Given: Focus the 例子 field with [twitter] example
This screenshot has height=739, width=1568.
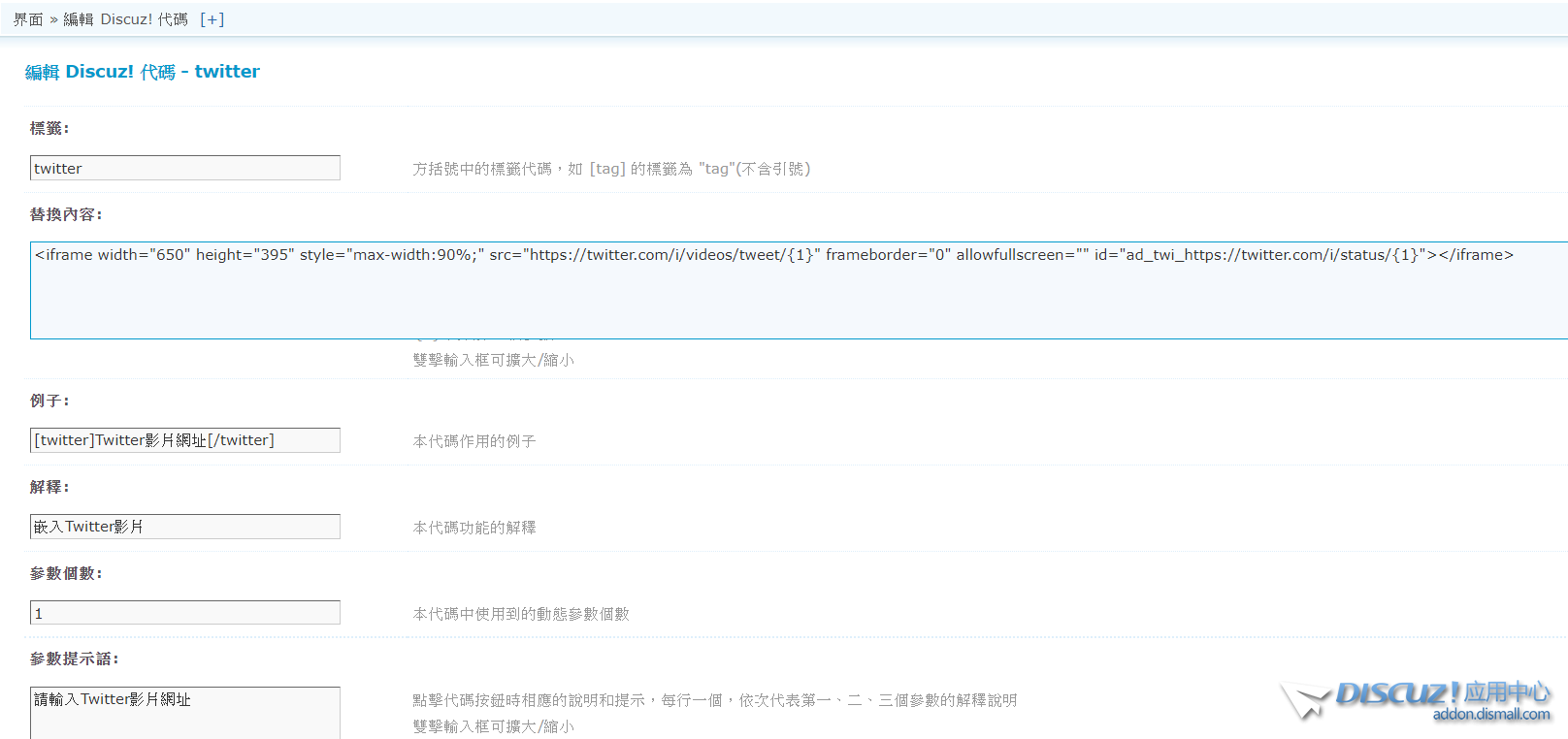Looking at the screenshot, I should 184,440.
